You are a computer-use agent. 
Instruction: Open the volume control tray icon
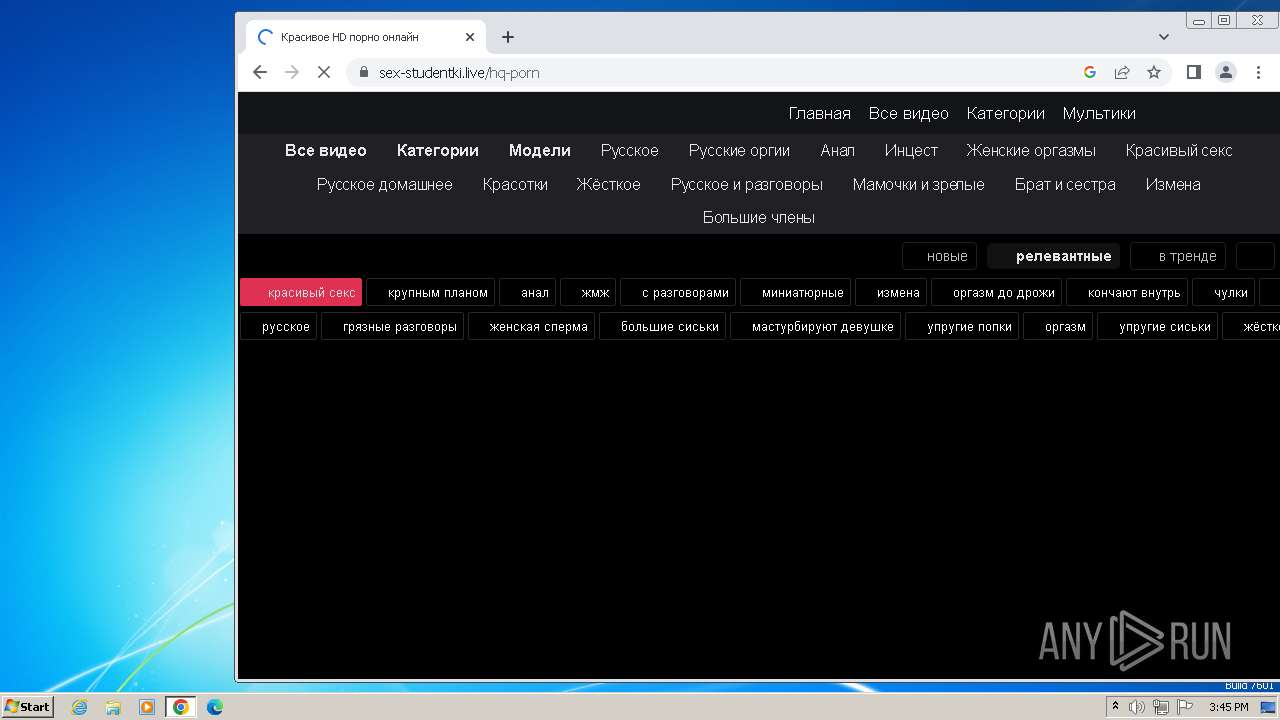click(1137, 707)
